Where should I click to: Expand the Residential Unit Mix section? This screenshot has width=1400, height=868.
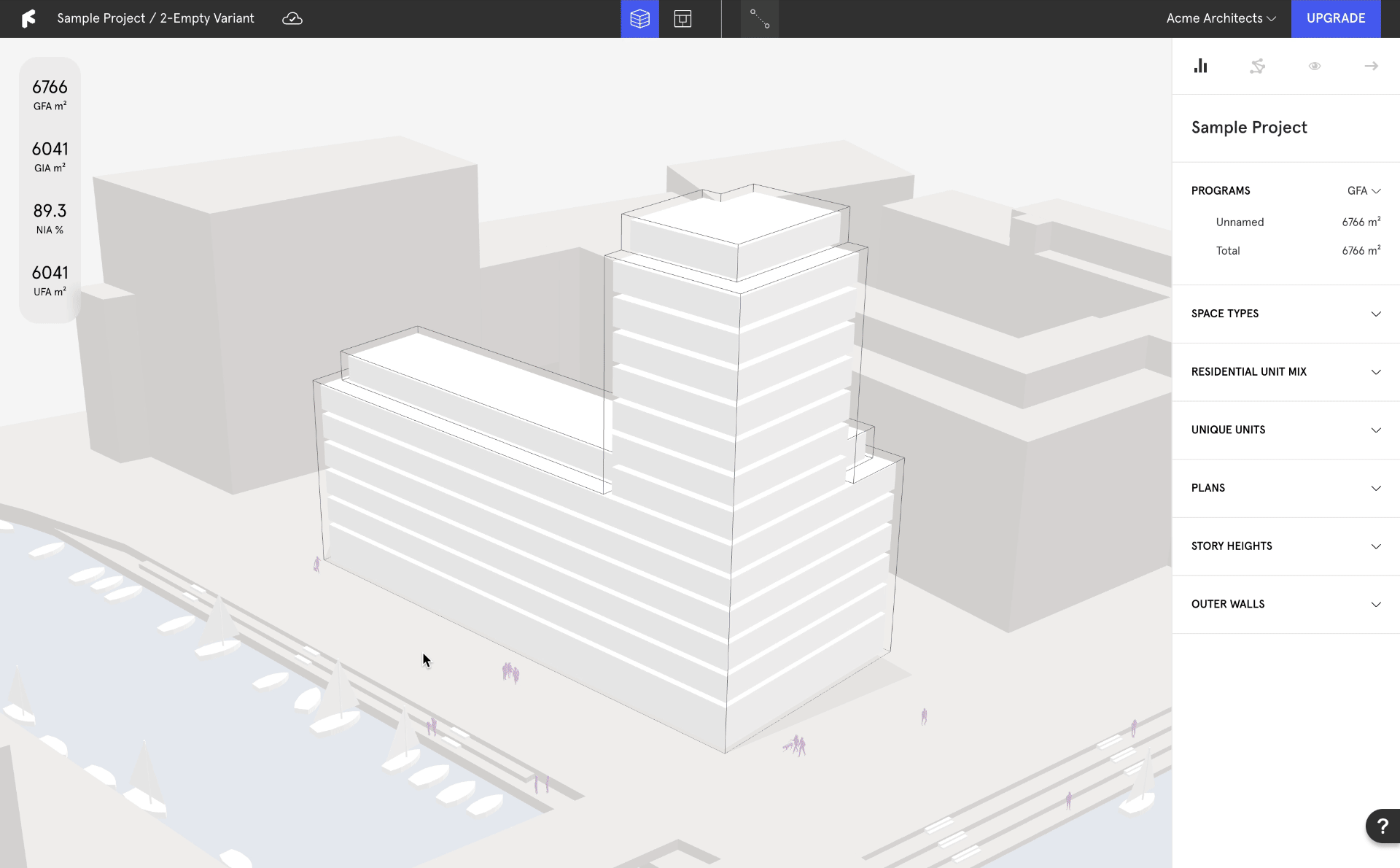click(1286, 372)
